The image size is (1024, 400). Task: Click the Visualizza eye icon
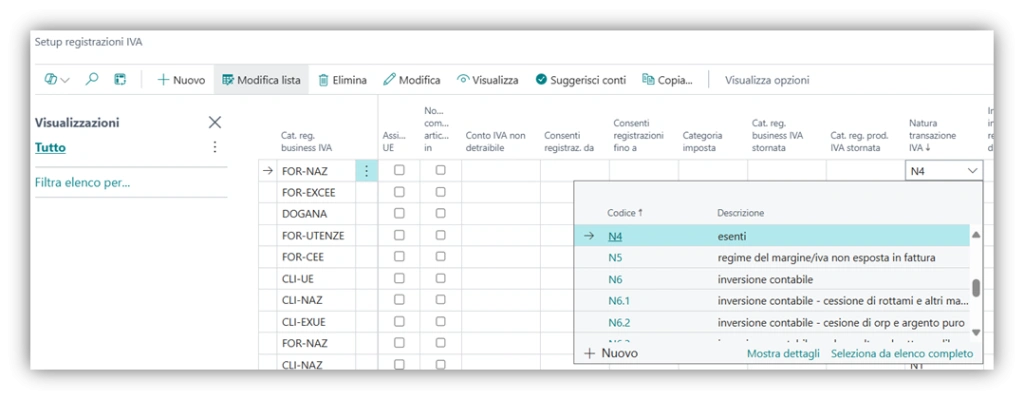click(x=463, y=80)
